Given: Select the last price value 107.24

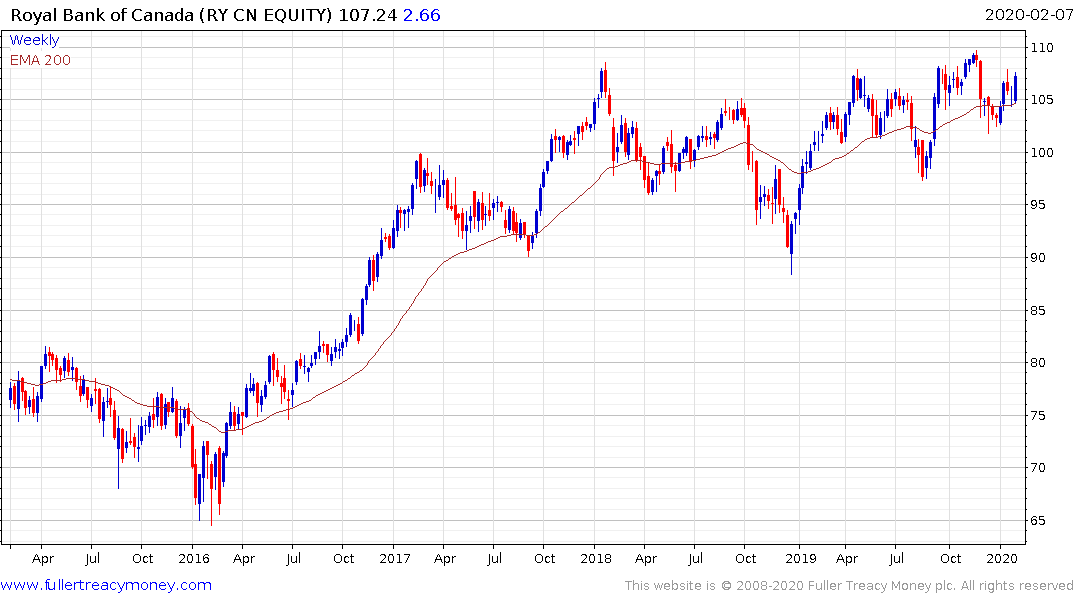Looking at the screenshot, I should (367, 15).
